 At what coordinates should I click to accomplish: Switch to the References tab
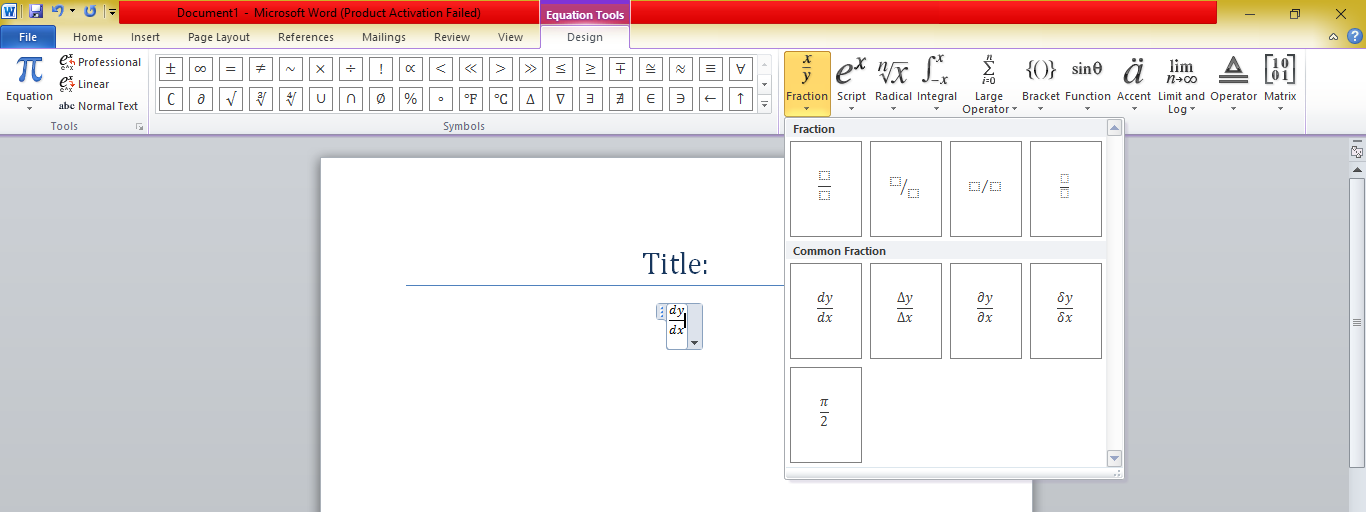[306, 37]
